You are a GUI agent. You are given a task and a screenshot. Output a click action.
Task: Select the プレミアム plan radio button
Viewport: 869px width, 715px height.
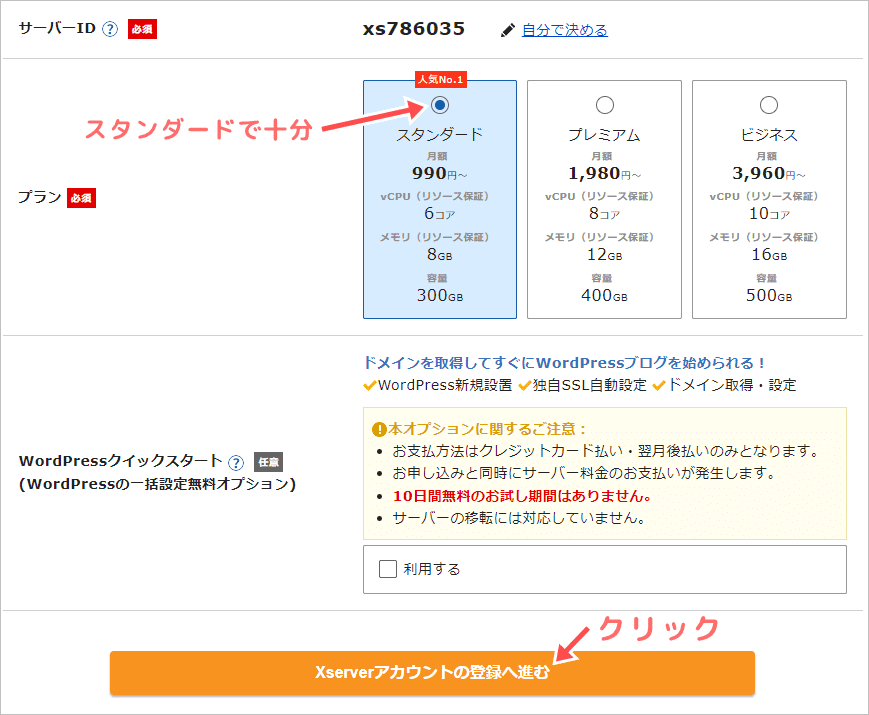click(x=604, y=105)
